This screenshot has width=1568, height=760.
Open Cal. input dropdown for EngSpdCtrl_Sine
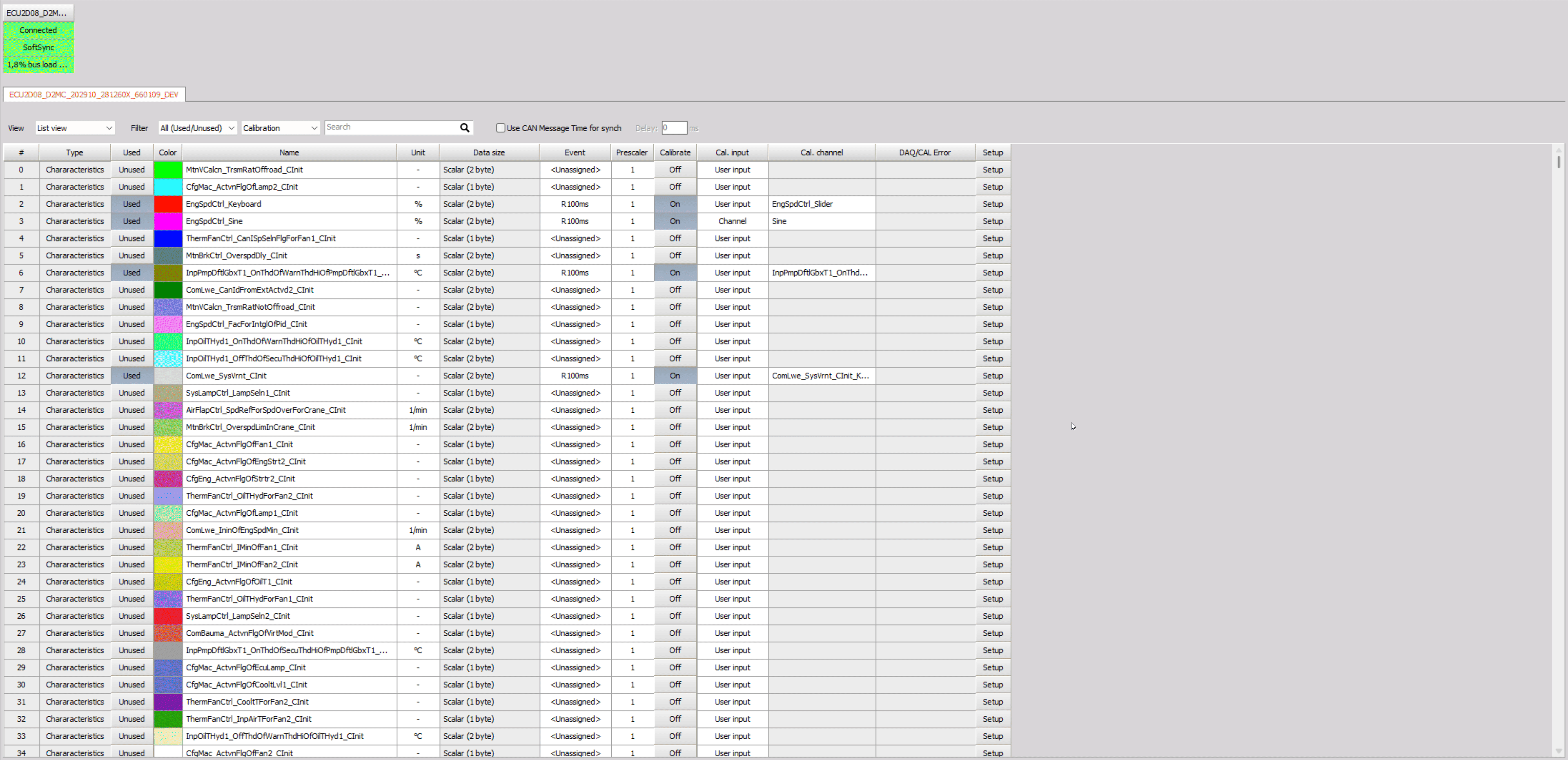732,221
